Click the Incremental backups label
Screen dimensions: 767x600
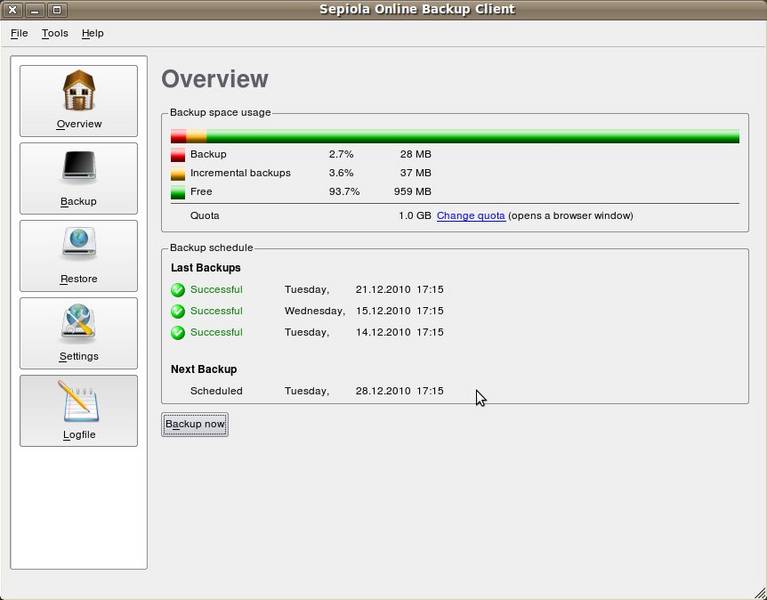pyautogui.click(x=240, y=173)
